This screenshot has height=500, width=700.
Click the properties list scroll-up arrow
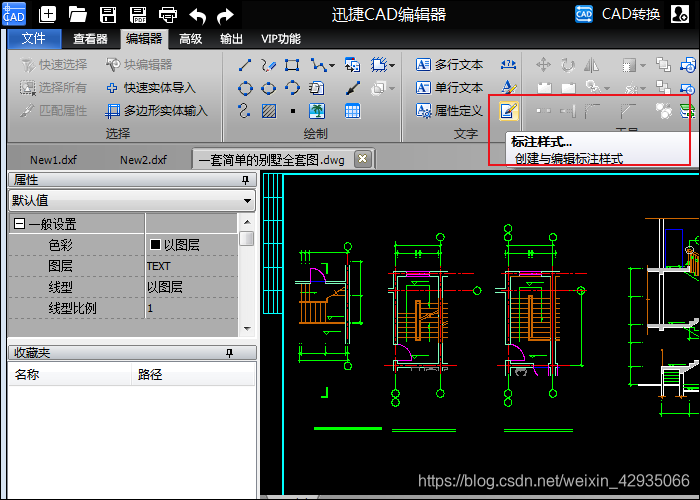point(247,221)
